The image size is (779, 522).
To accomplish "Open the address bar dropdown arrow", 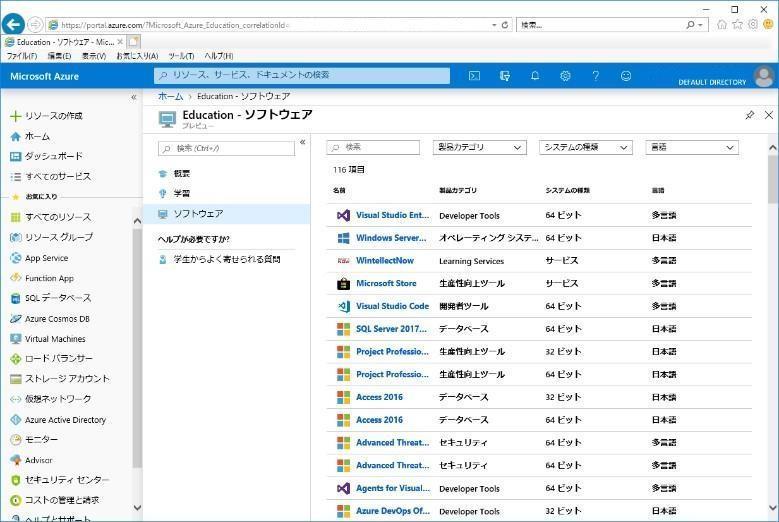I will [x=494, y=25].
